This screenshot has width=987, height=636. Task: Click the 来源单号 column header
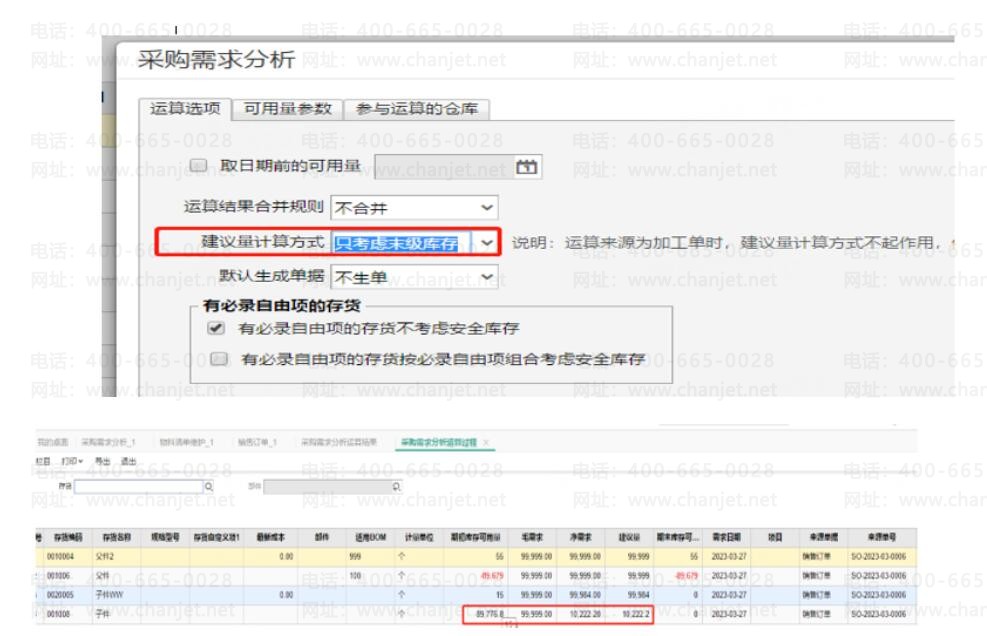point(882,537)
